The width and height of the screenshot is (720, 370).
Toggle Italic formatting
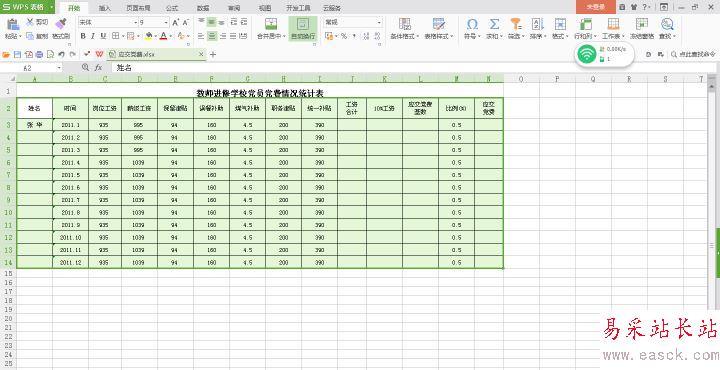(x=93, y=36)
